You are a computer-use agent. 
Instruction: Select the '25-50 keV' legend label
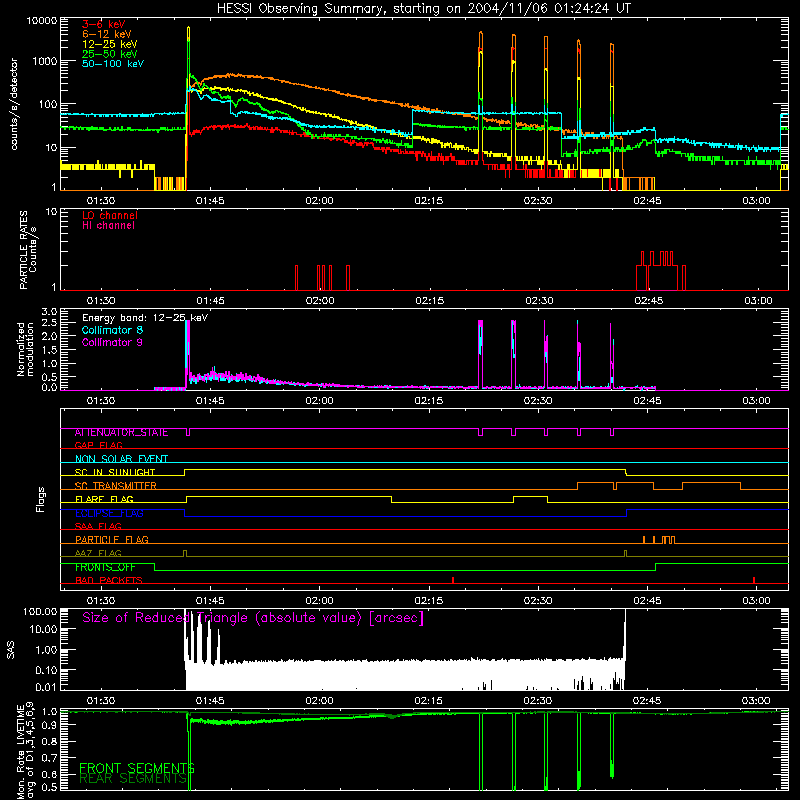pos(110,54)
